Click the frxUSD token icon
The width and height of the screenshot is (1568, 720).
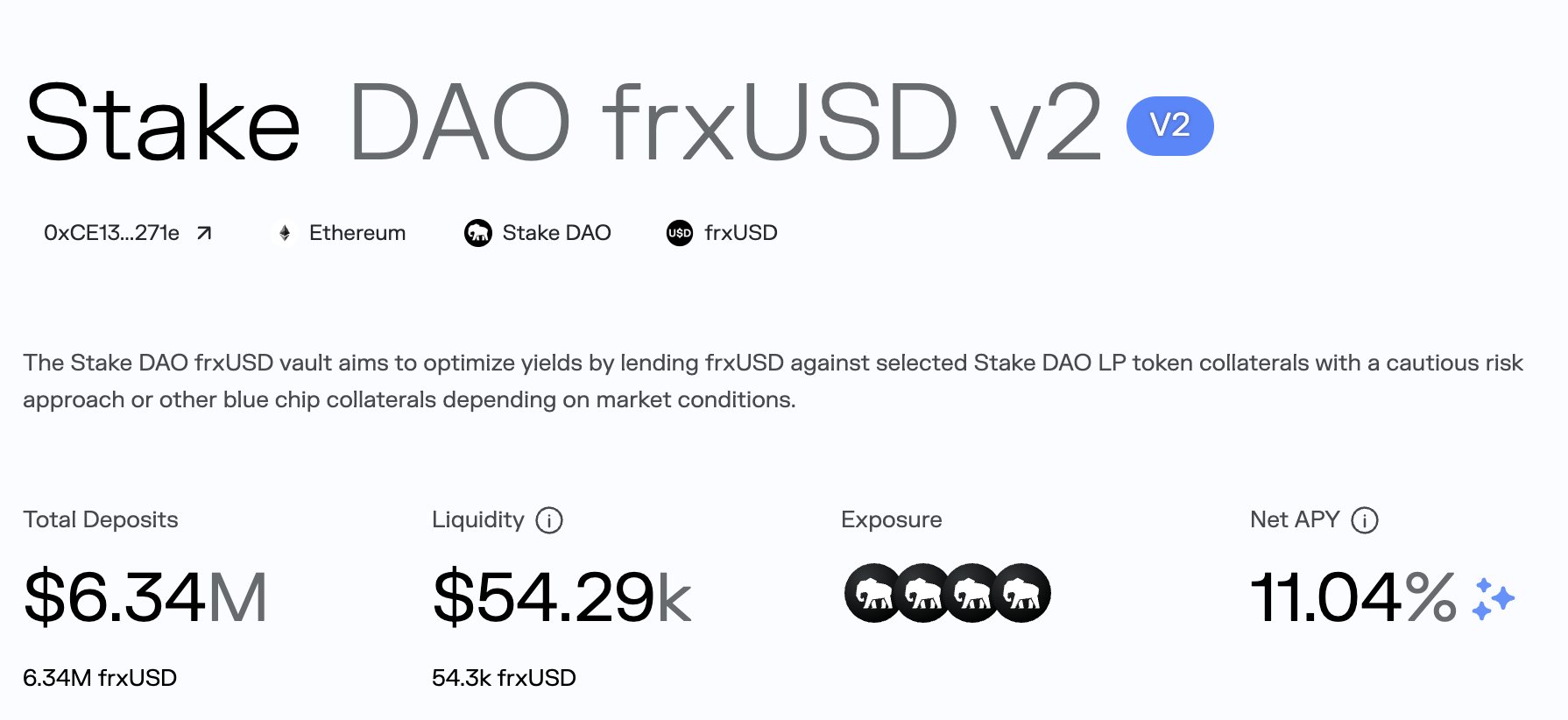tap(680, 233)
